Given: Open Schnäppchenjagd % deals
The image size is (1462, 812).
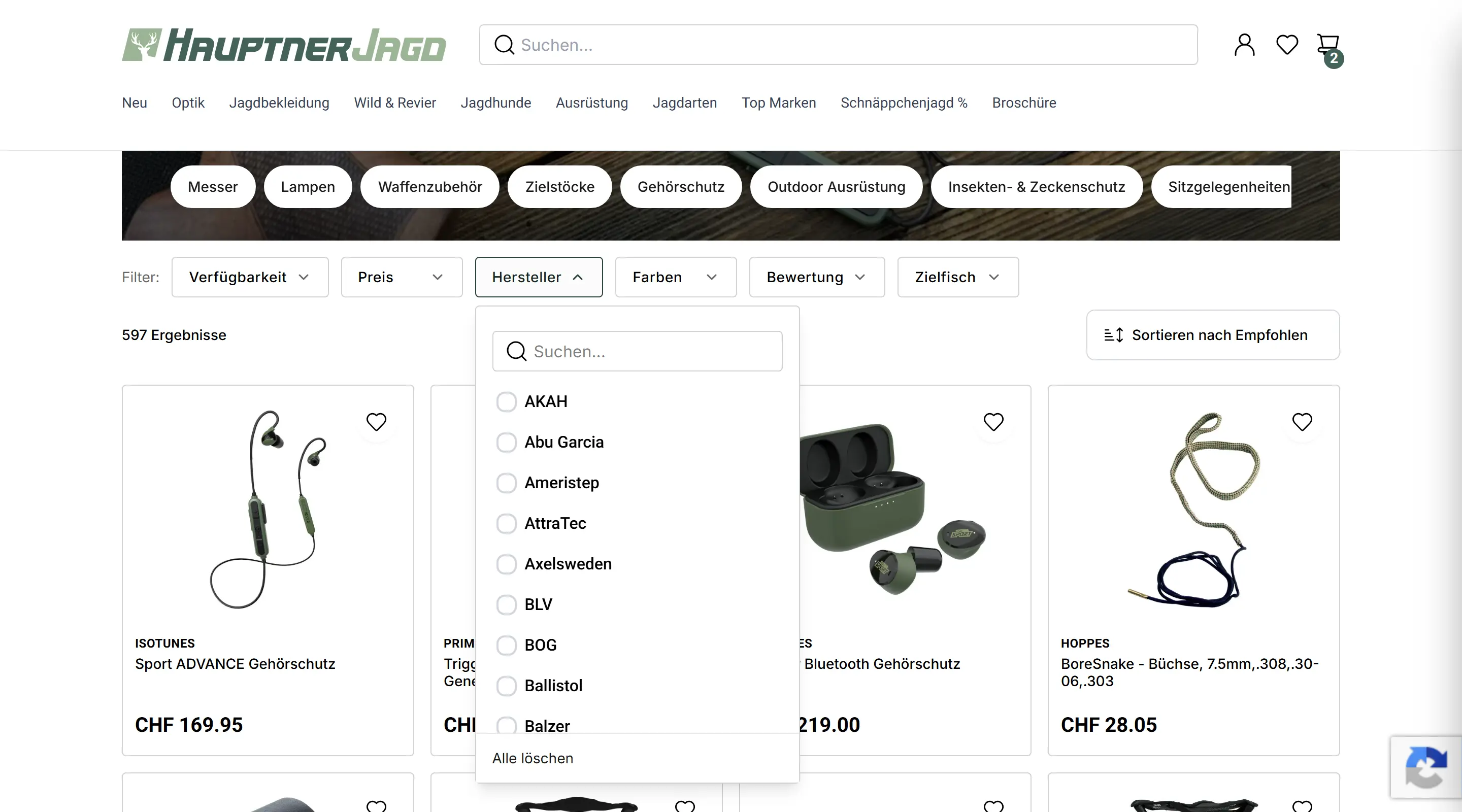Looking at the screenshot, I should pyautogui.click(x=904, y=103).
